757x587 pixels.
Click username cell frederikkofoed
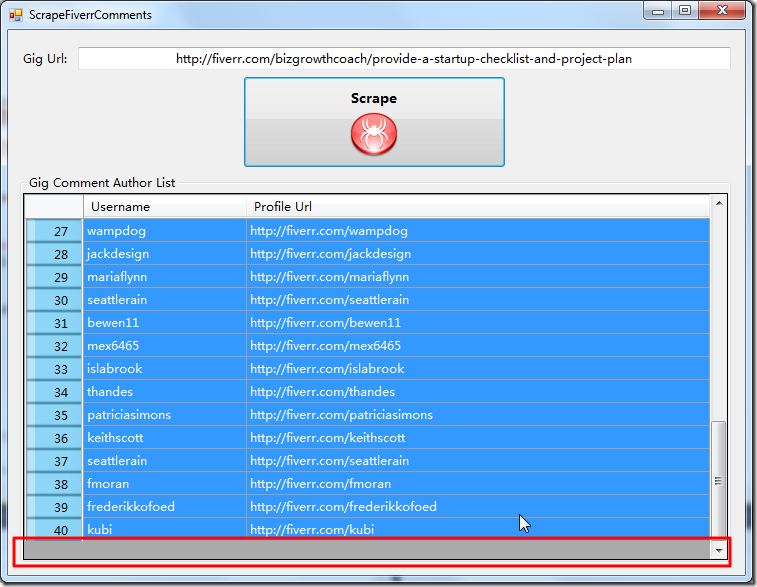[x=165, y=507]
